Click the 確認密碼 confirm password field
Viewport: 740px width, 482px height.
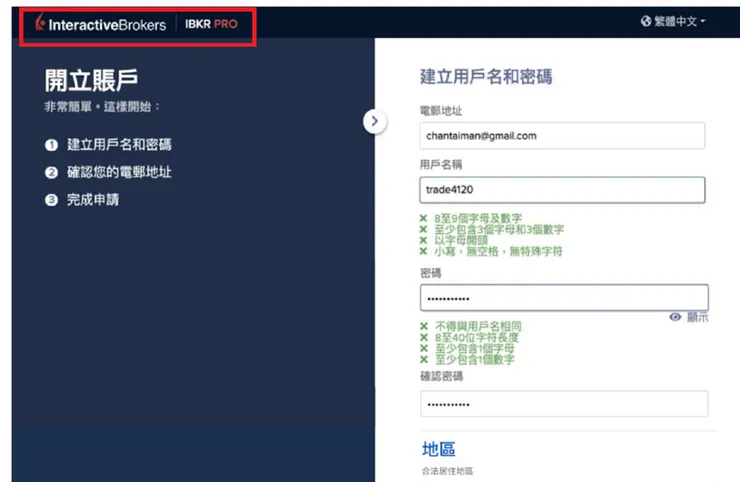(564, 404)
